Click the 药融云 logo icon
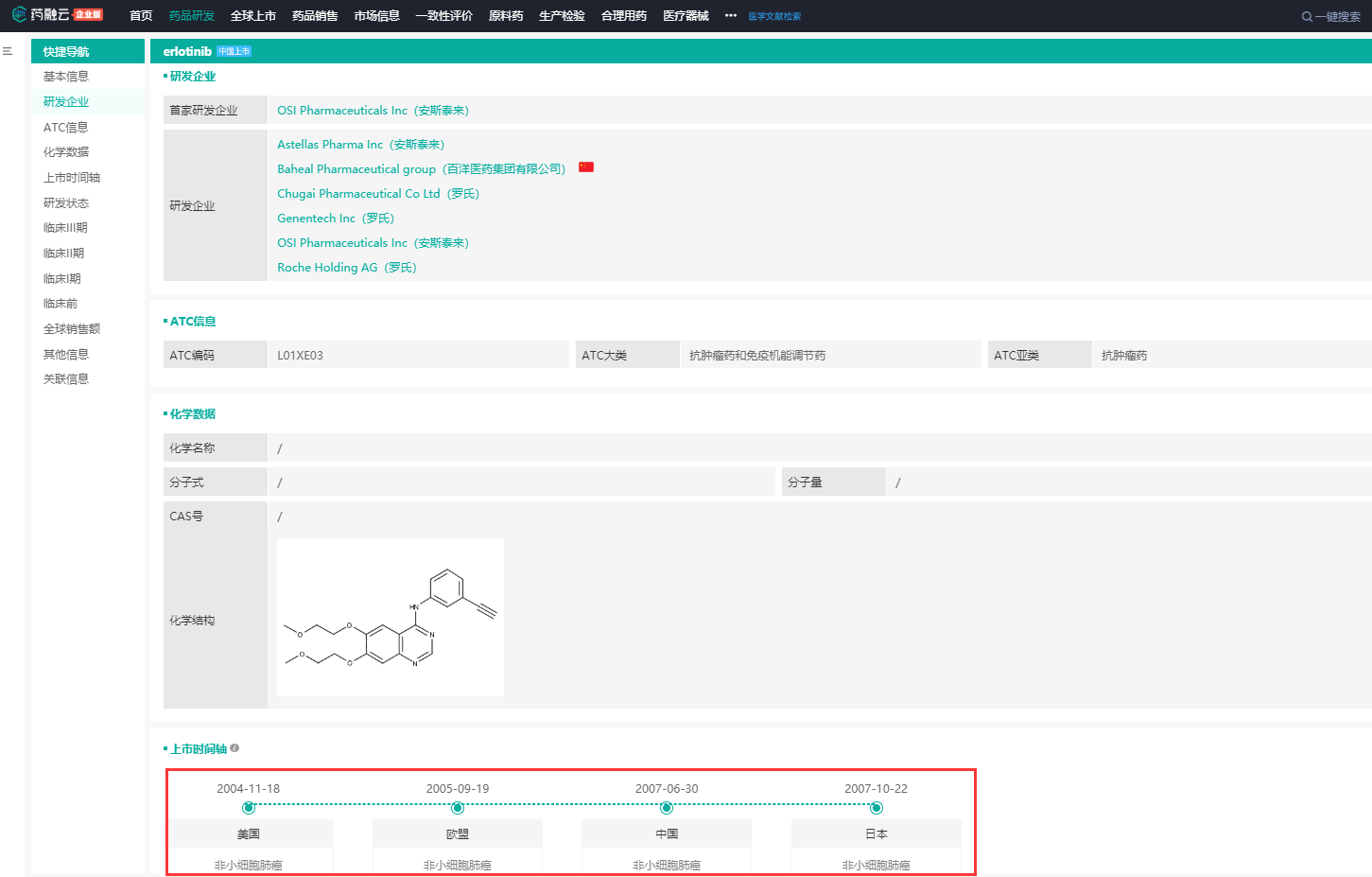The image size is (1372, 877). pyautogui.click(x=19, y=14)
